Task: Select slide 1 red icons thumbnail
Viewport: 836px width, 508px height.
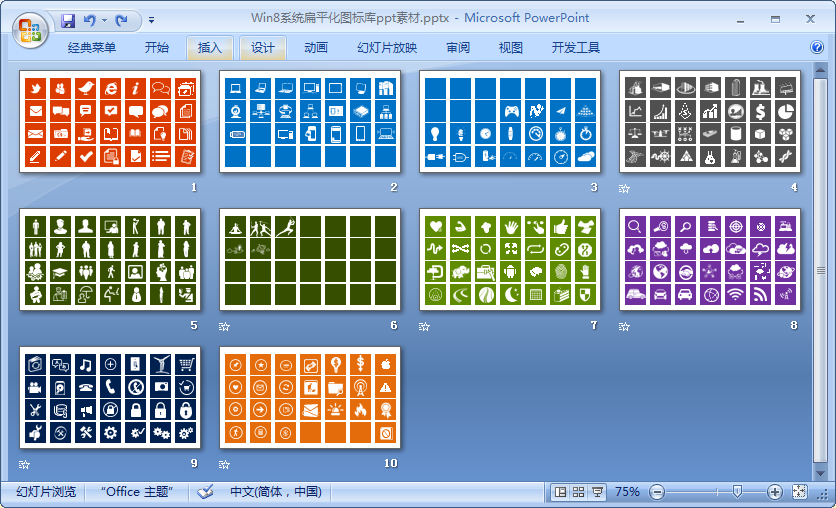Action: tap(110, 122)
